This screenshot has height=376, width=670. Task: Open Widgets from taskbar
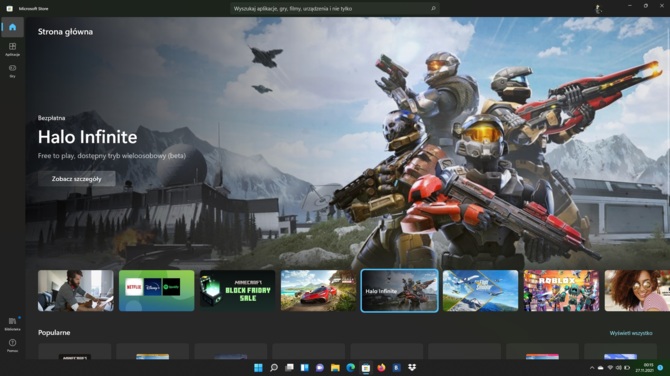click(x=305, y=367)
